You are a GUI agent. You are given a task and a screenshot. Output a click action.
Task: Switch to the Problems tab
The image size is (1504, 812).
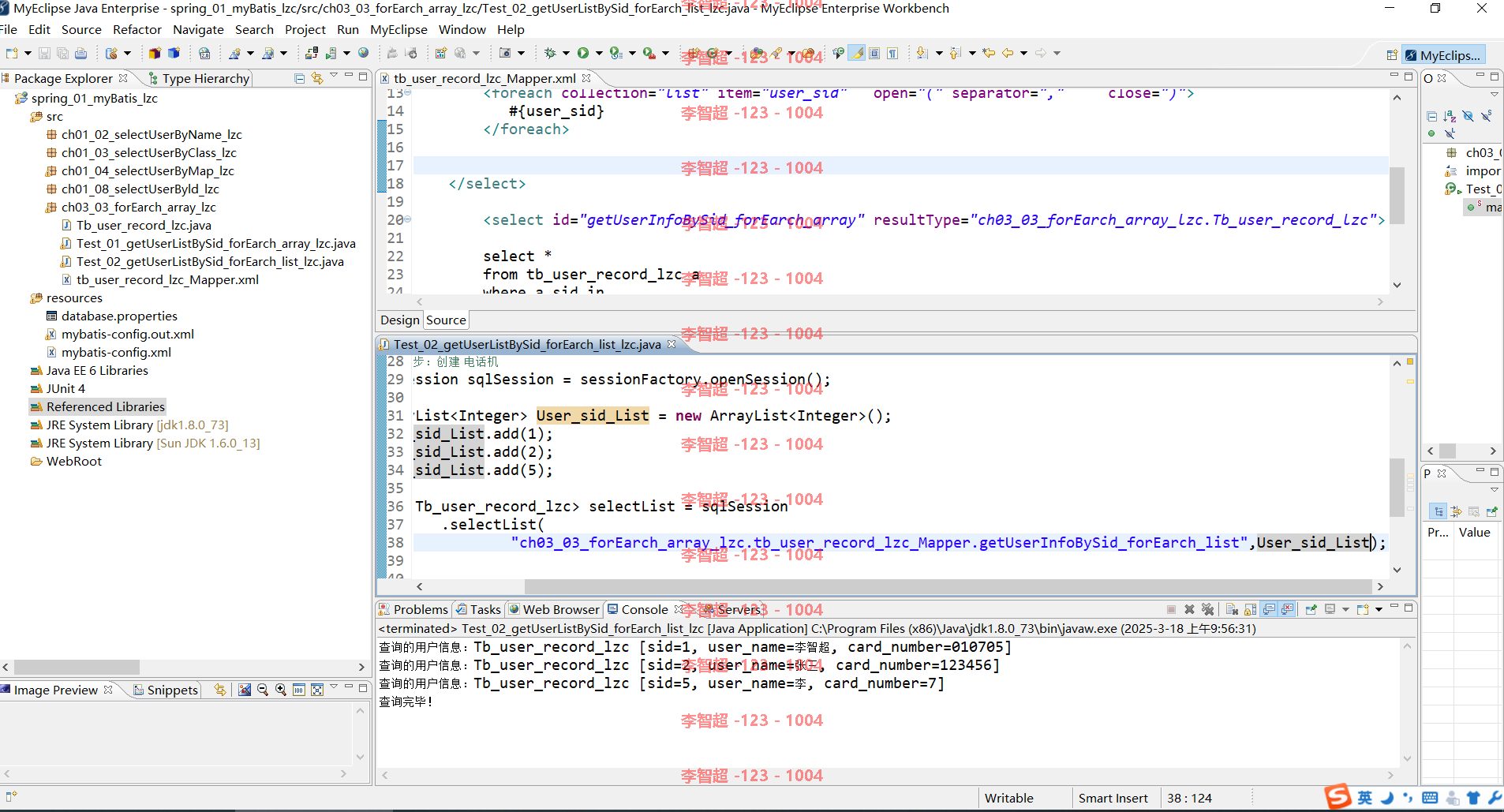pos(413,609)
